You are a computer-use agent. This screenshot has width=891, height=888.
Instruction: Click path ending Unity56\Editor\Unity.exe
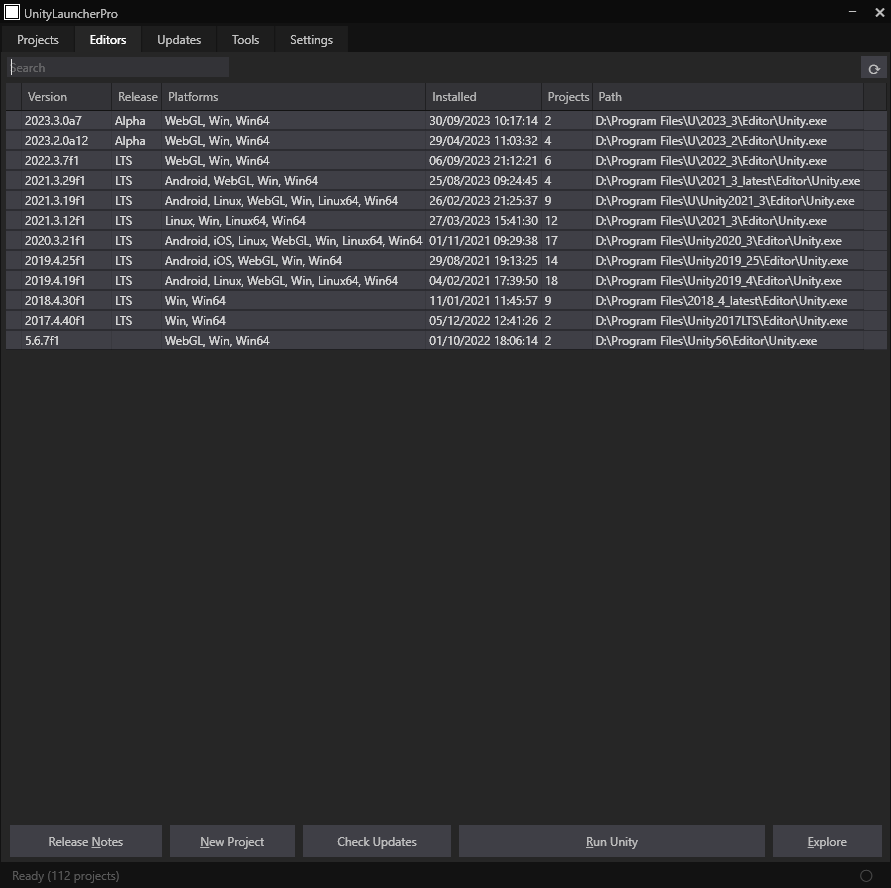706,340
